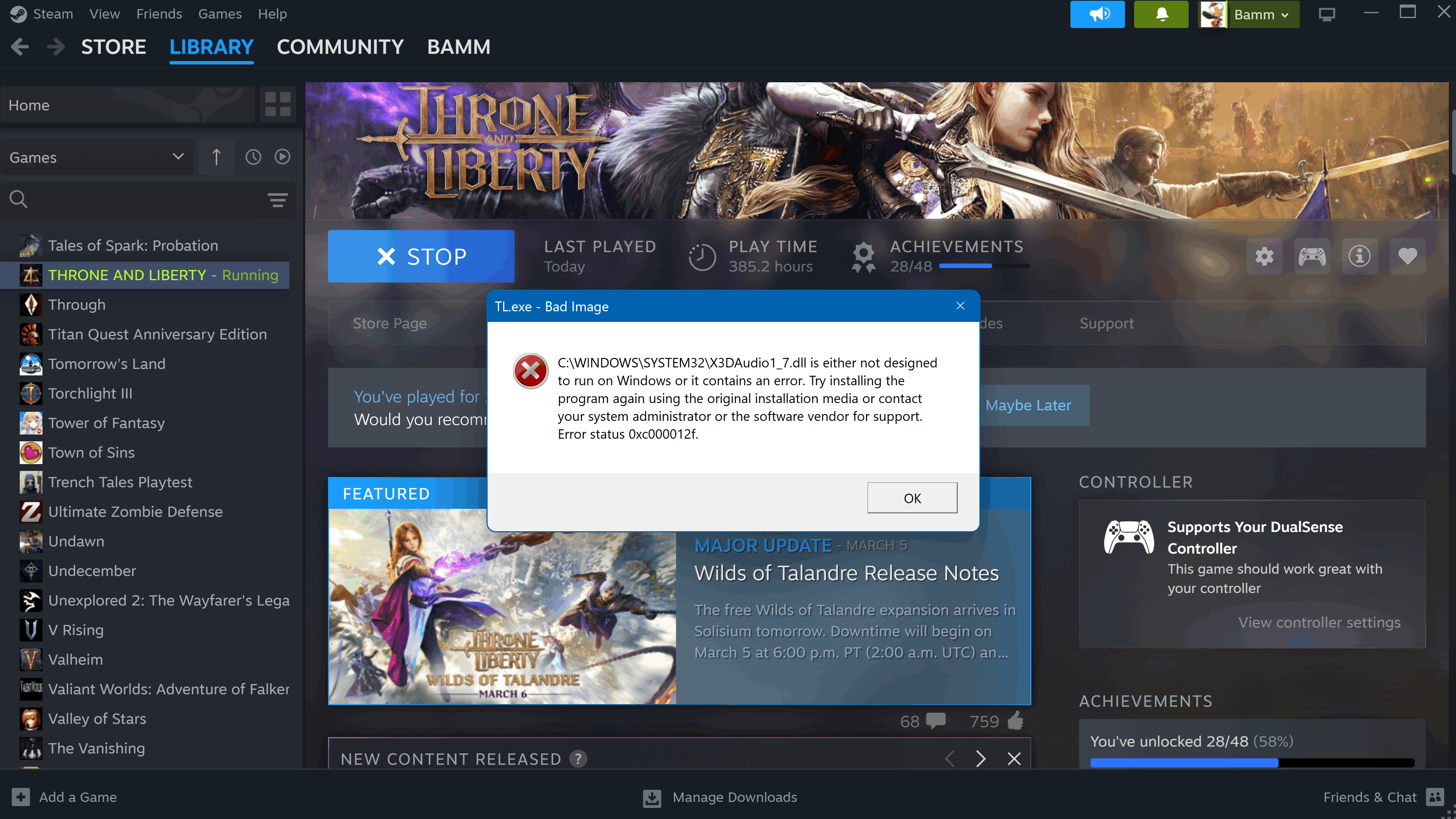Click the play time clock icon
This screenshot has width=1456, height=819.
(702, 257)
